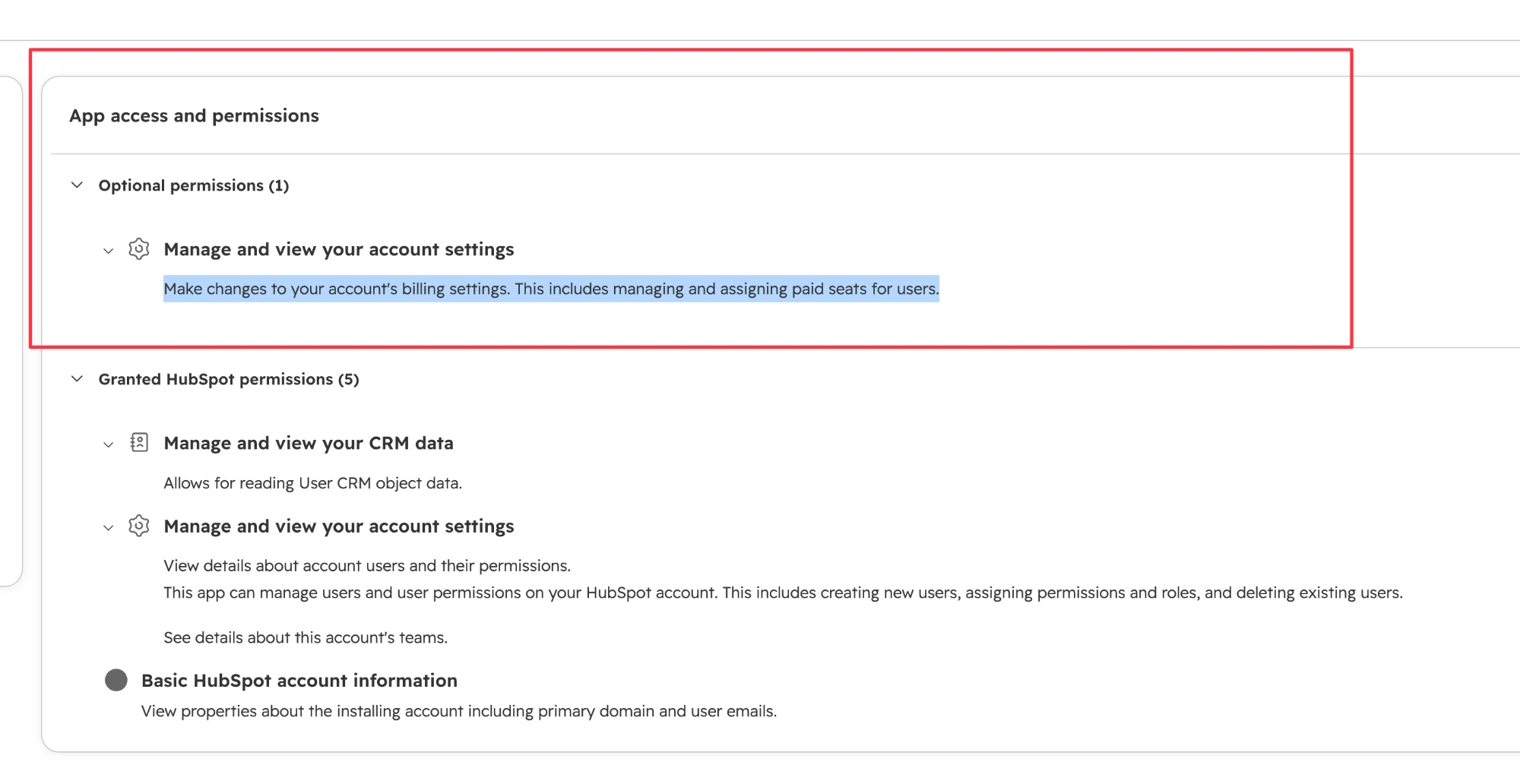The image size is (1520, 784).
Task: Collapse the Optional permissions (1) section
Action: point(77,185)
